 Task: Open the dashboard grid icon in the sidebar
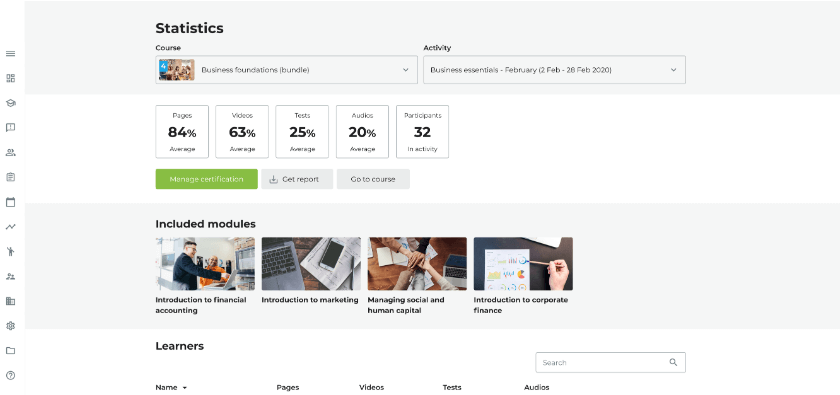click(10, 78)
